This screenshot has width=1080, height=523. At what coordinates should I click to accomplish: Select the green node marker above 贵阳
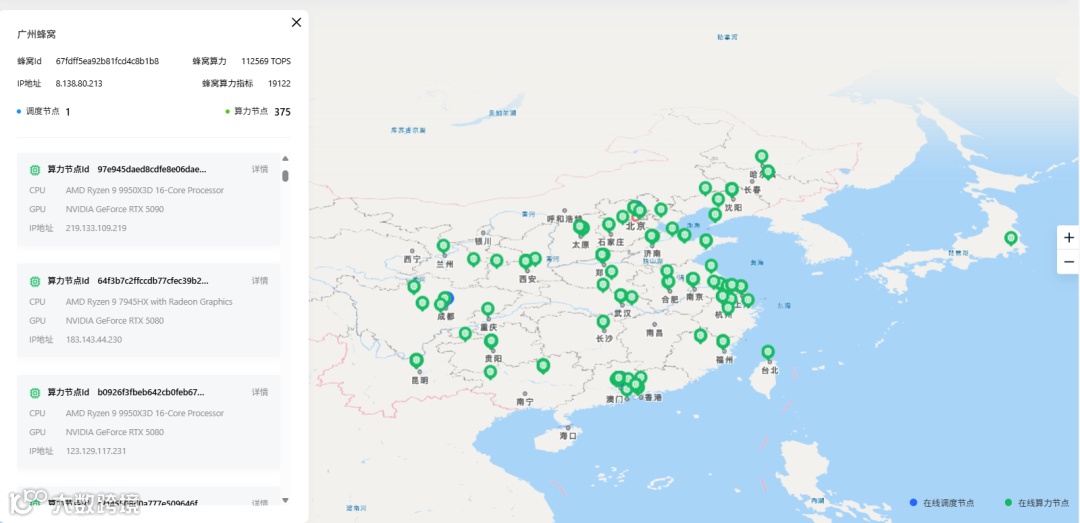(x=491, y=341)
